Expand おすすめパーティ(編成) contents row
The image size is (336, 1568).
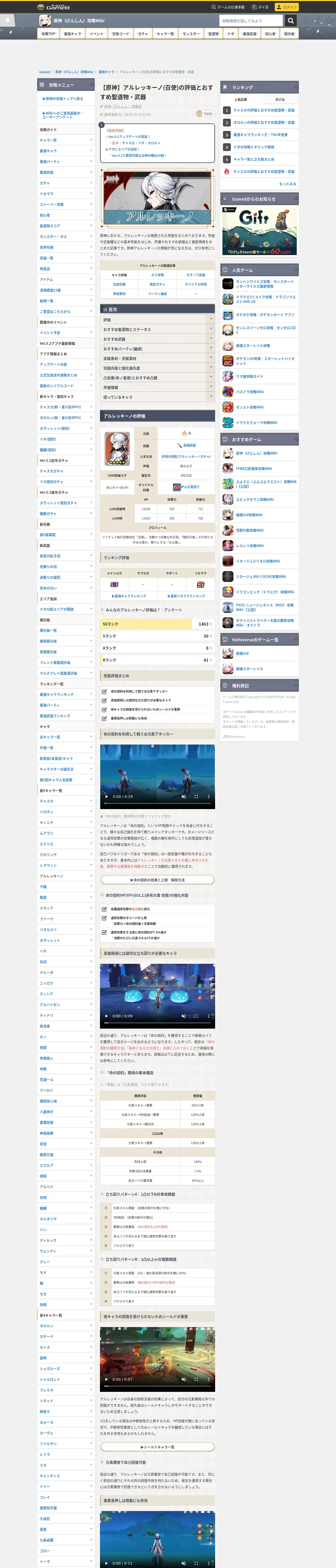pyautogui.click(x=157, y=349)
